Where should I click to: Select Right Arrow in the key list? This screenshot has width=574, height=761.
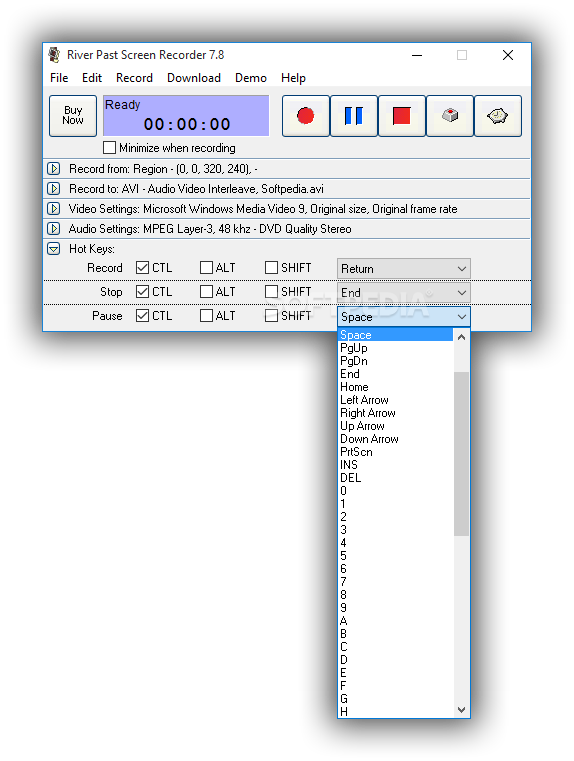coord(395,413)
